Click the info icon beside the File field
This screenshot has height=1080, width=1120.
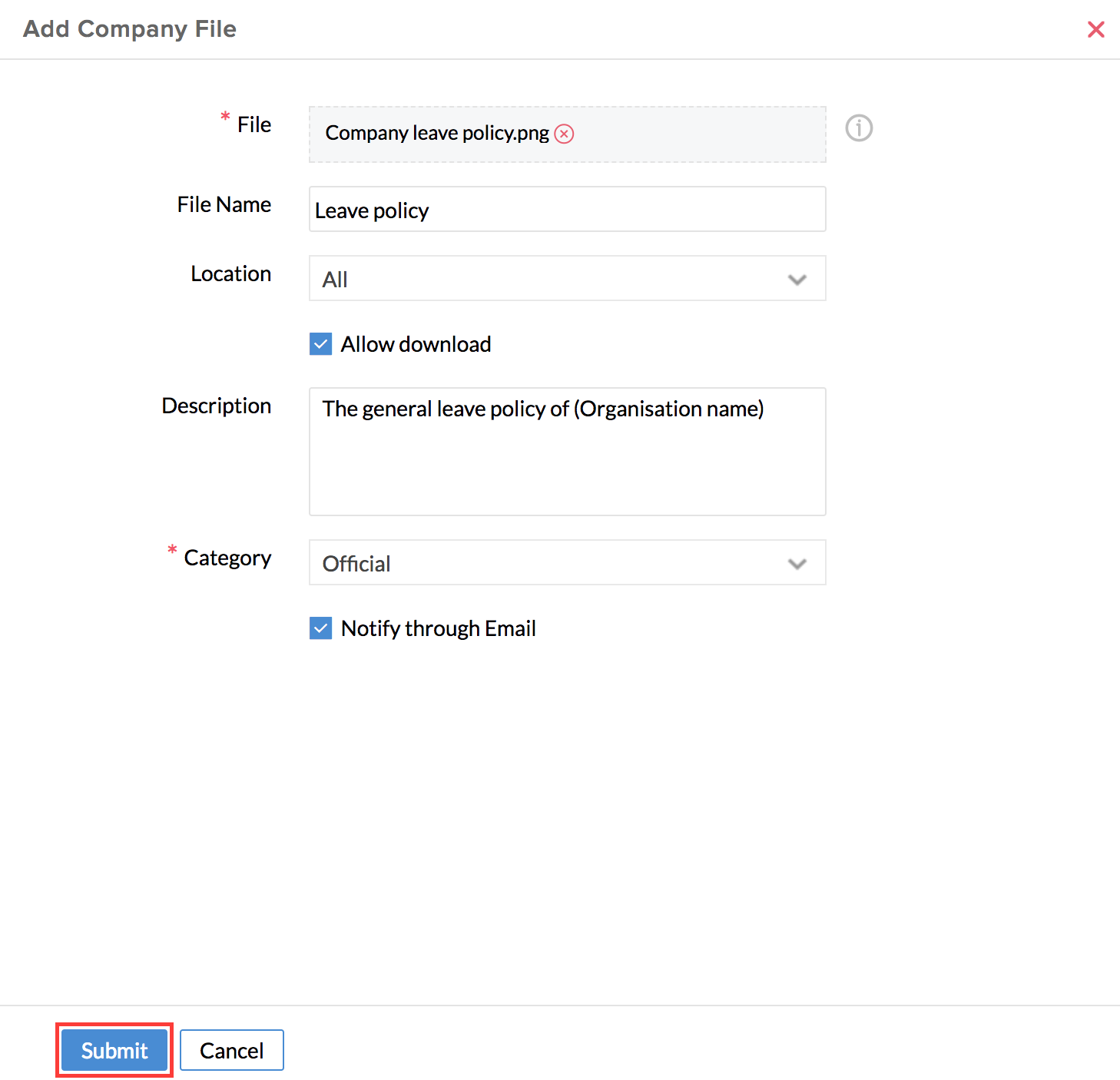(x=859, y=128)
